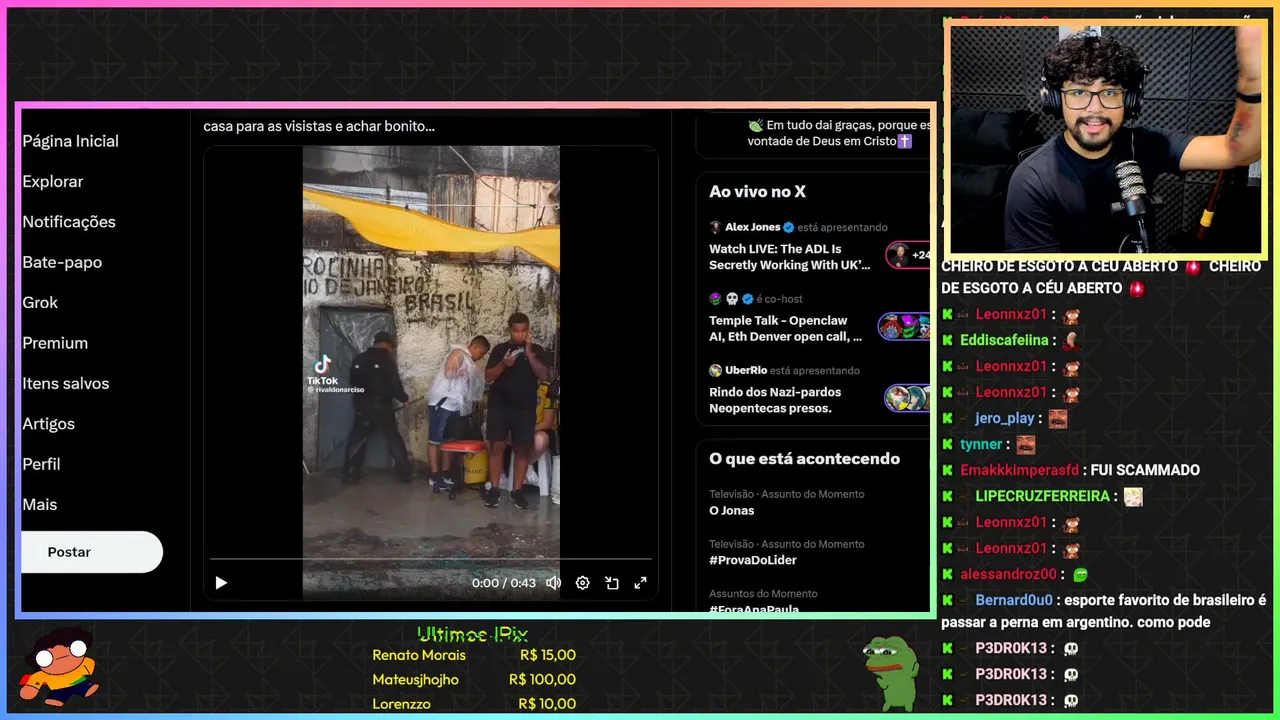Go to Página Inicial in sidebar
The image size is (1280, 720).
[x=70, y=141]
